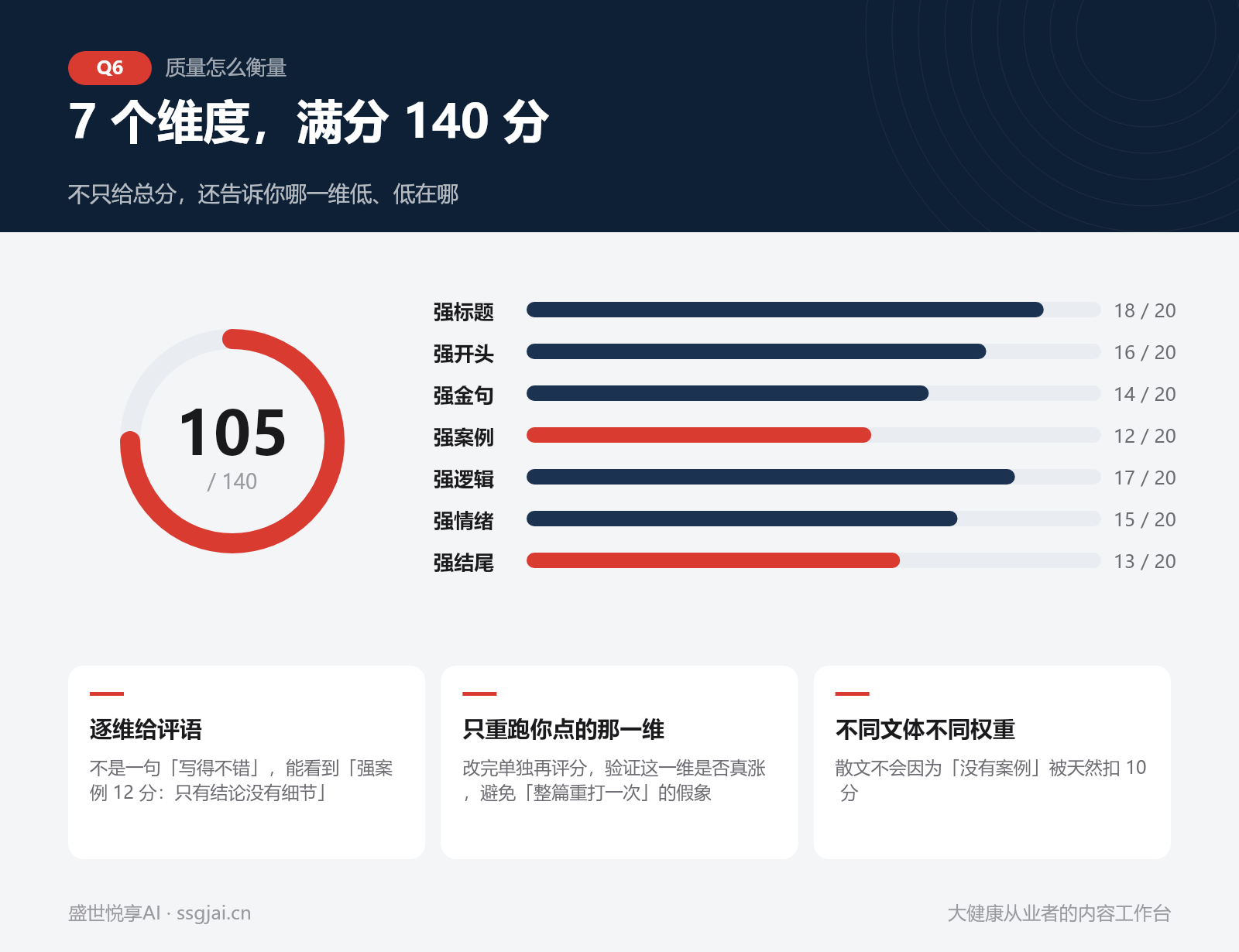1239x952 pixels.
Task: Select the 强金句 progress bar
Action: 813,393
